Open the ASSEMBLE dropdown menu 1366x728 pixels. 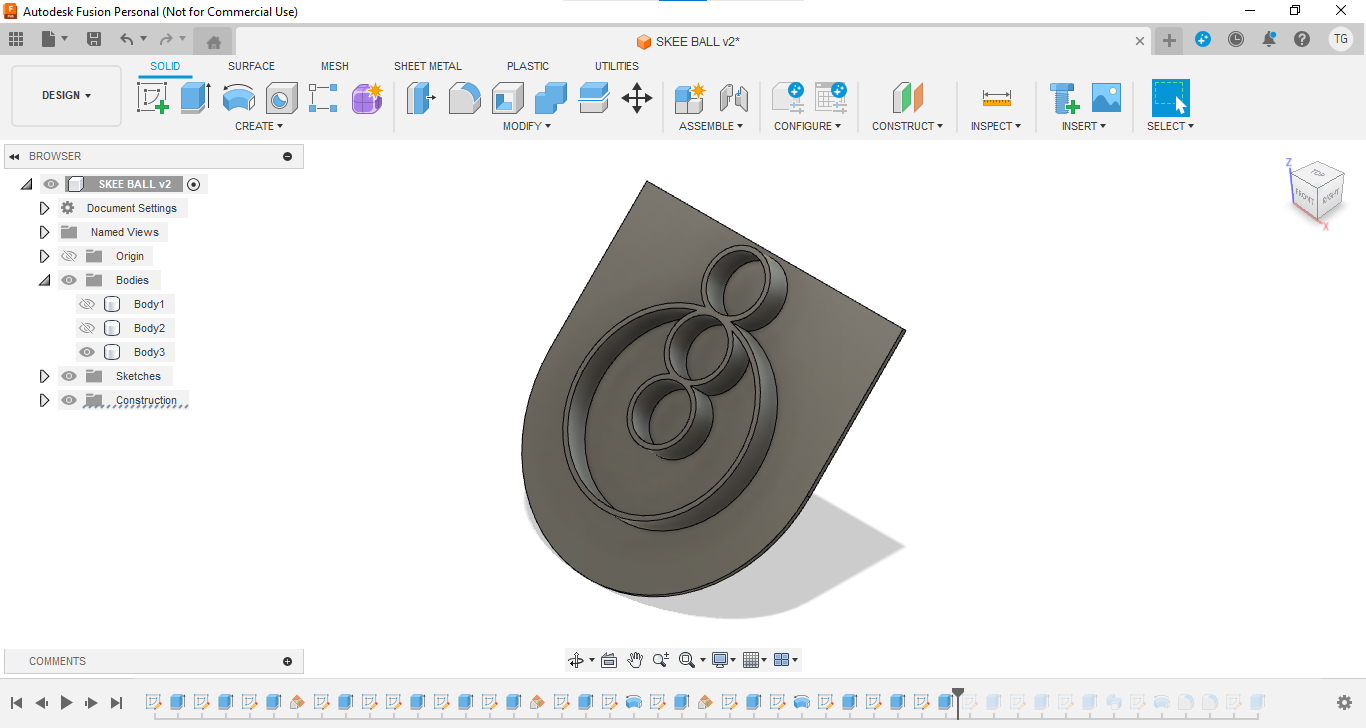[711, 126]
